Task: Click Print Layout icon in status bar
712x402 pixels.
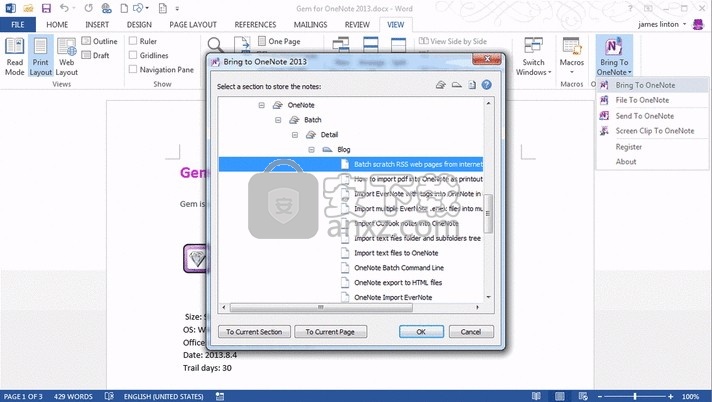Action: click(x=560, y=396)
